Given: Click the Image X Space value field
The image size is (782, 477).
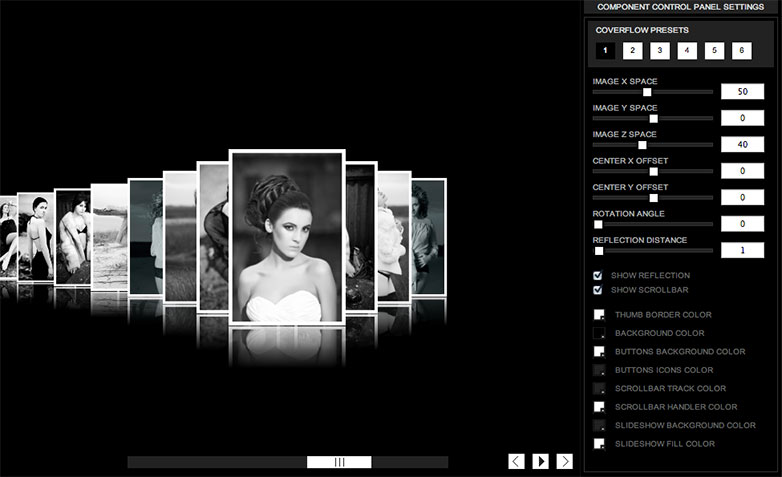Looking at the screenshot, I should click(742, 91).
